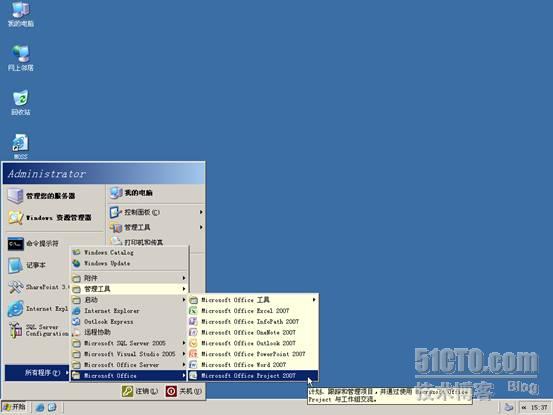Launch Internet Explorer from programs list
The image size is (553, 415).
click(129, 311)
